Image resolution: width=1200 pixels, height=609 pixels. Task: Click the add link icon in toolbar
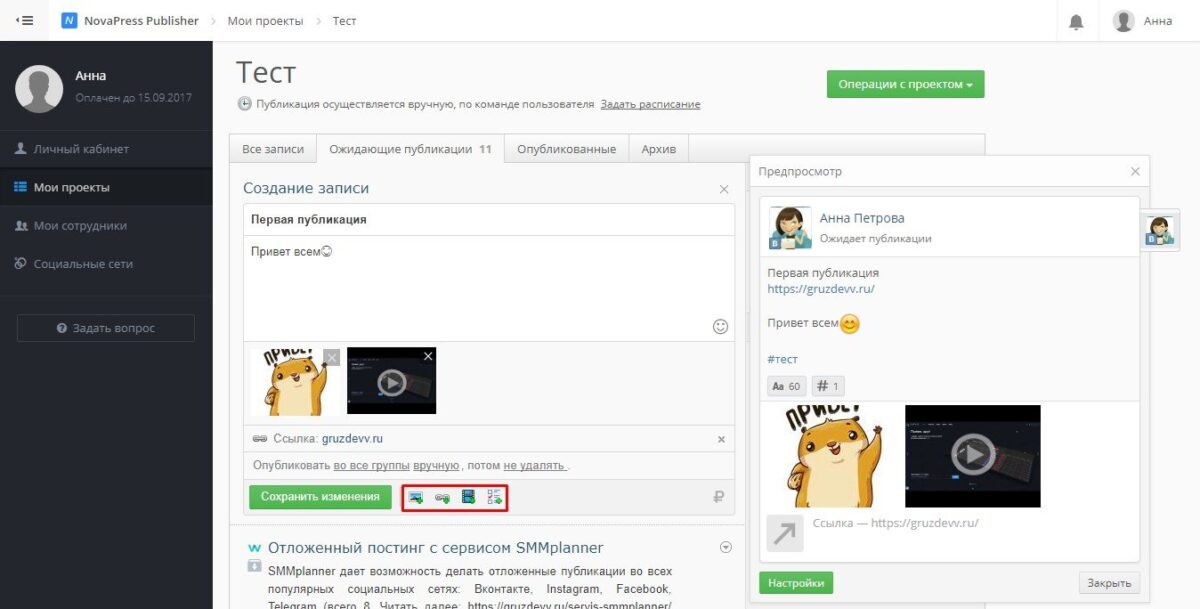442,497
